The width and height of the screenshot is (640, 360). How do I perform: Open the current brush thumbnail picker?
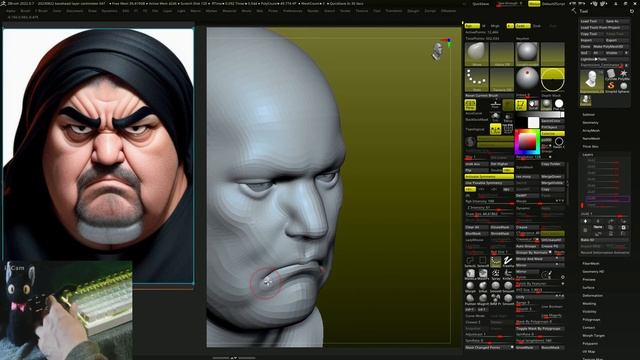[x=476, y=54]
